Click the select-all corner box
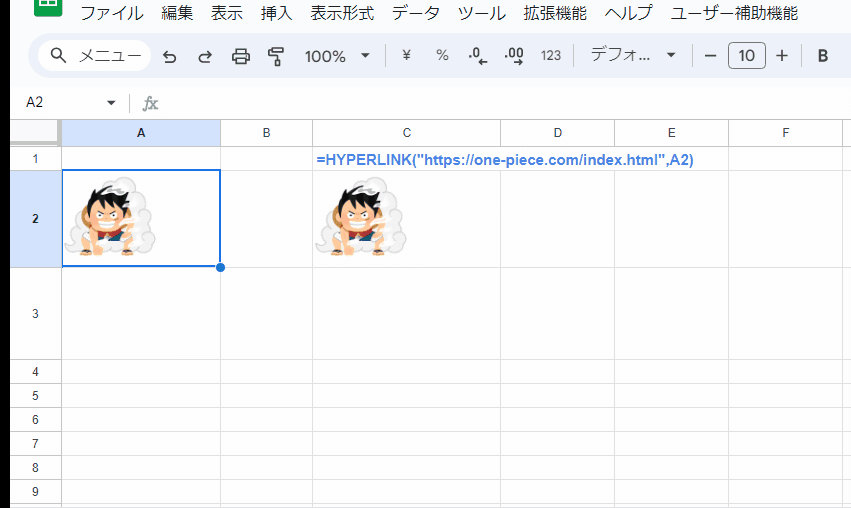The height and width of the screenshot is (508, 851). (x=34, y=133)
